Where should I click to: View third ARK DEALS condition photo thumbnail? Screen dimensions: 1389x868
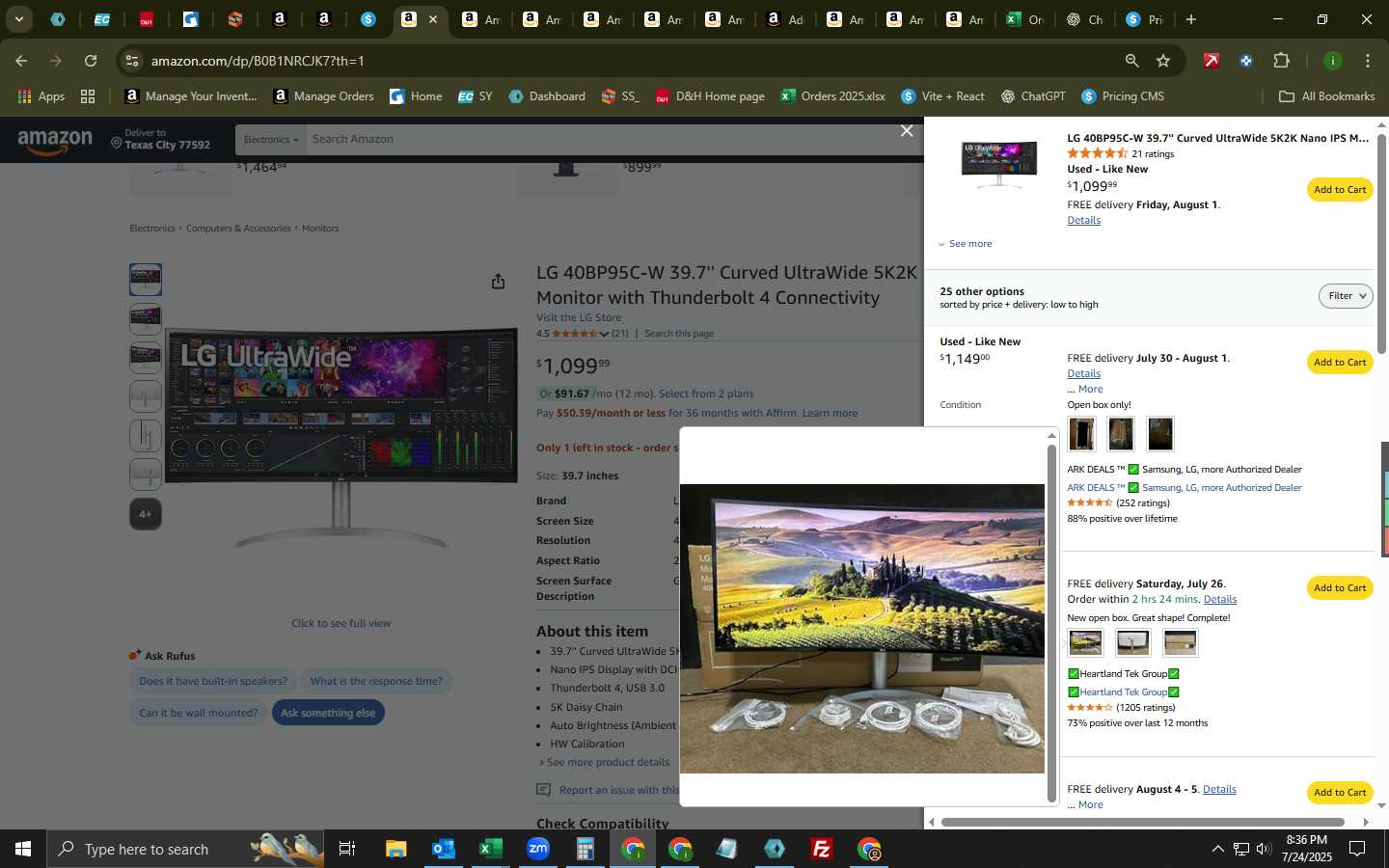(x=1160, y=434)
